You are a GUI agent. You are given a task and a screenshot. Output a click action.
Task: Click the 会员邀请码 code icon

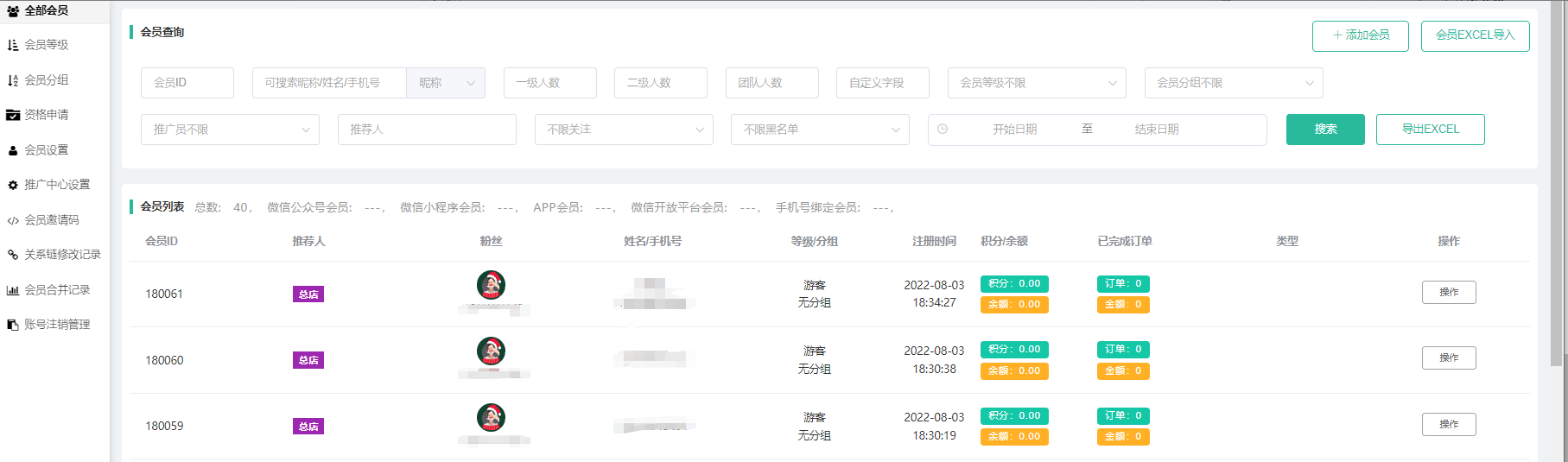[13, 220]
